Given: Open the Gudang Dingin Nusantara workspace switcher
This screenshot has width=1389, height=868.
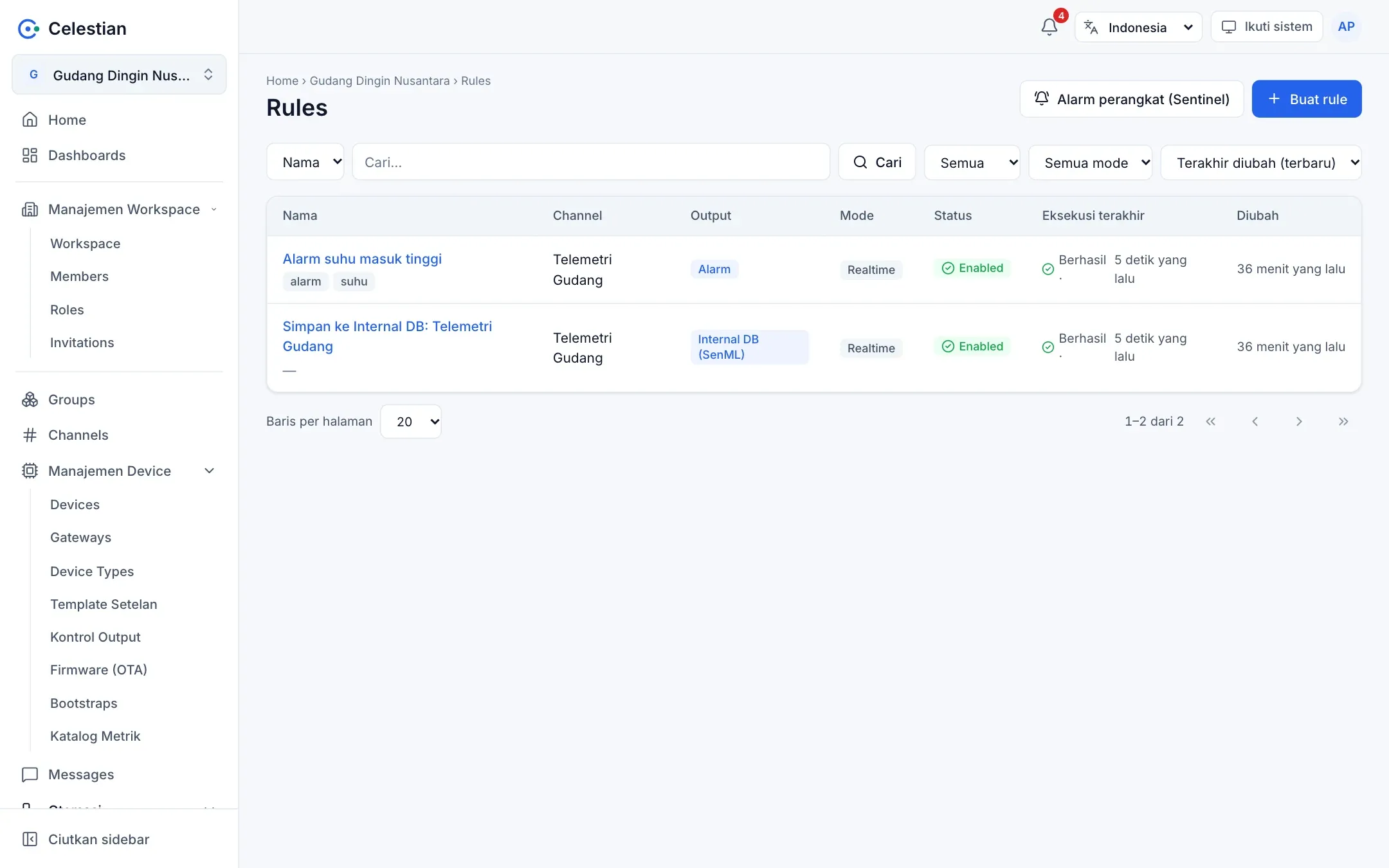Looking at the screenshot, I should point(119,75).
